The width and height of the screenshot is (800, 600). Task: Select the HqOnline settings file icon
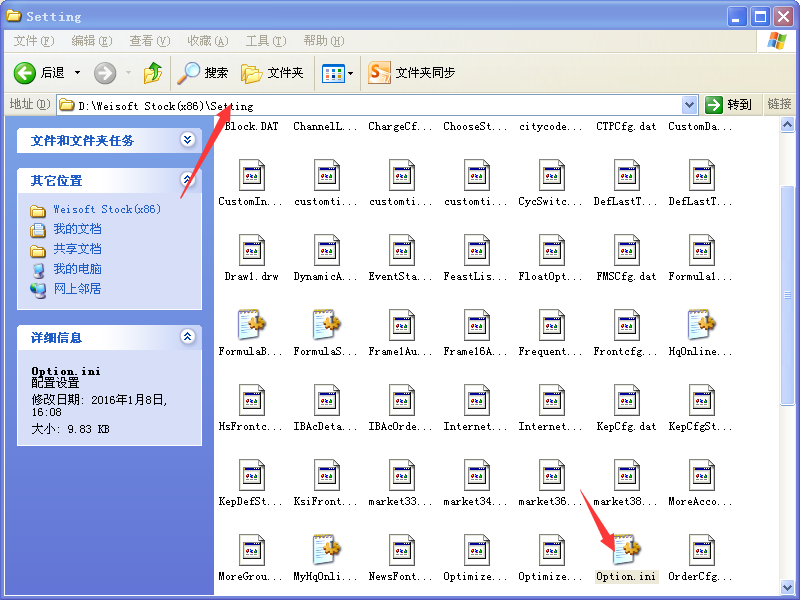pos(701,324)
